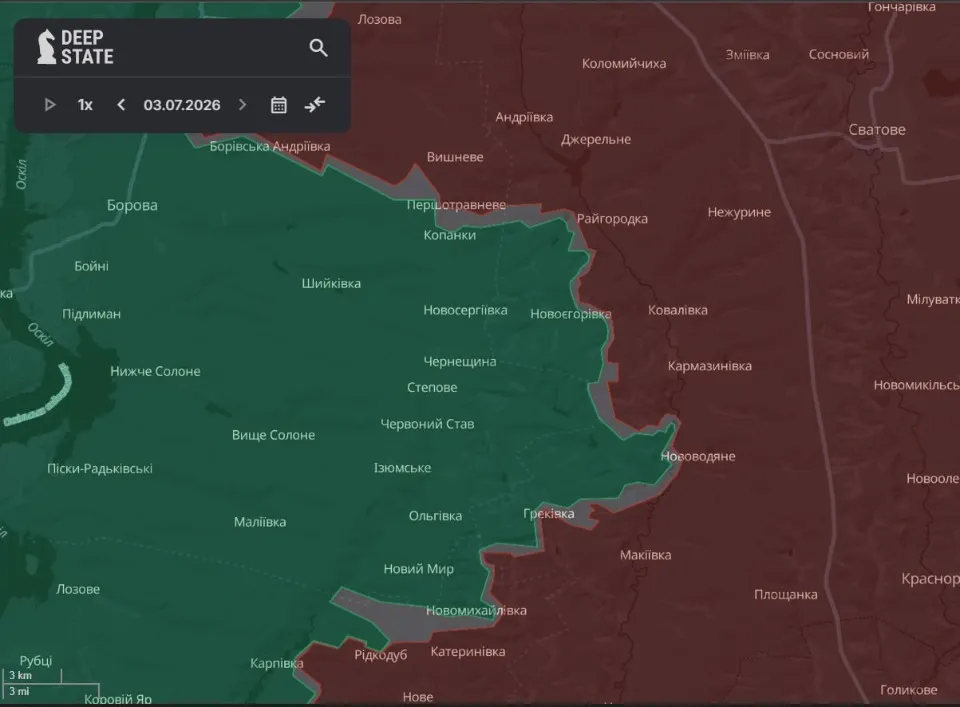Click the Шийківка village label
Viewport: 960px width, 707px height.
(x=331, y=283)
